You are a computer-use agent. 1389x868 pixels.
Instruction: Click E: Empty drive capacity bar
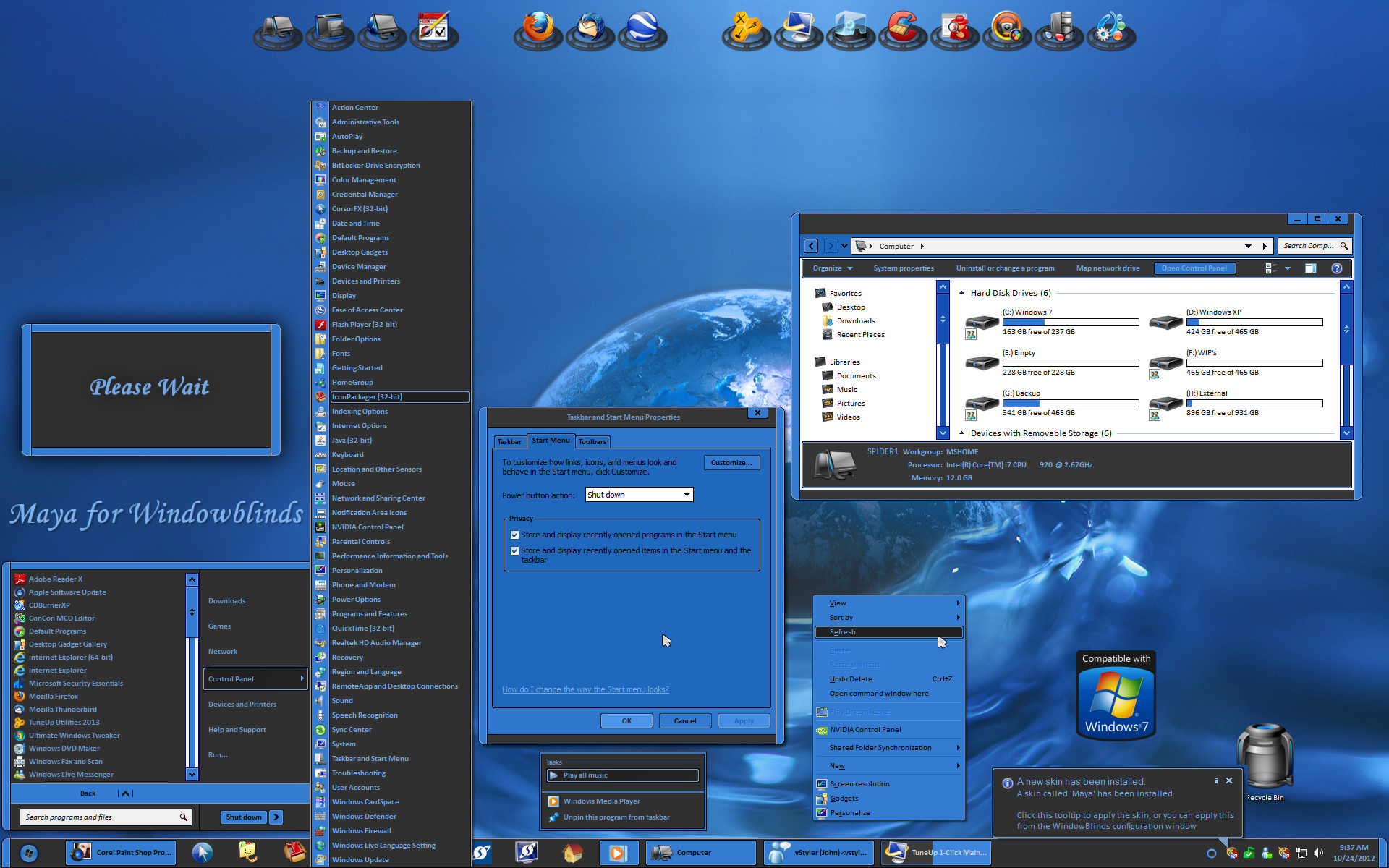pyautogui.click(x=1071, y=363)
